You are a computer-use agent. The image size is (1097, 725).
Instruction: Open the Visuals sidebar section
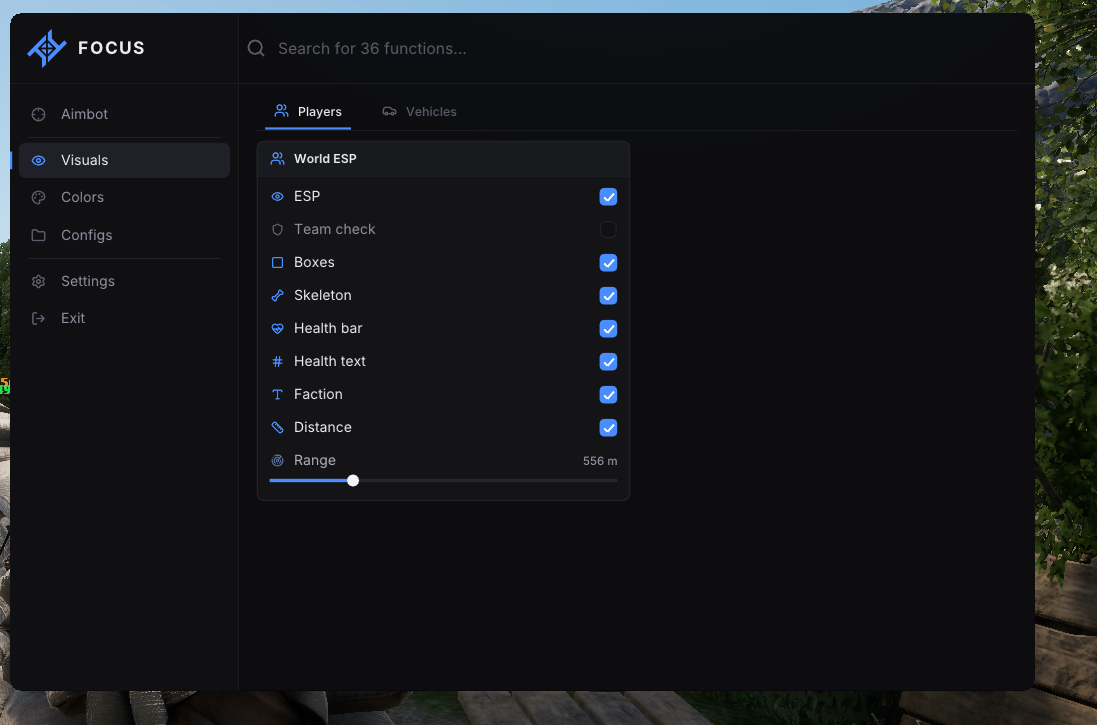click(x=125, y=160)
